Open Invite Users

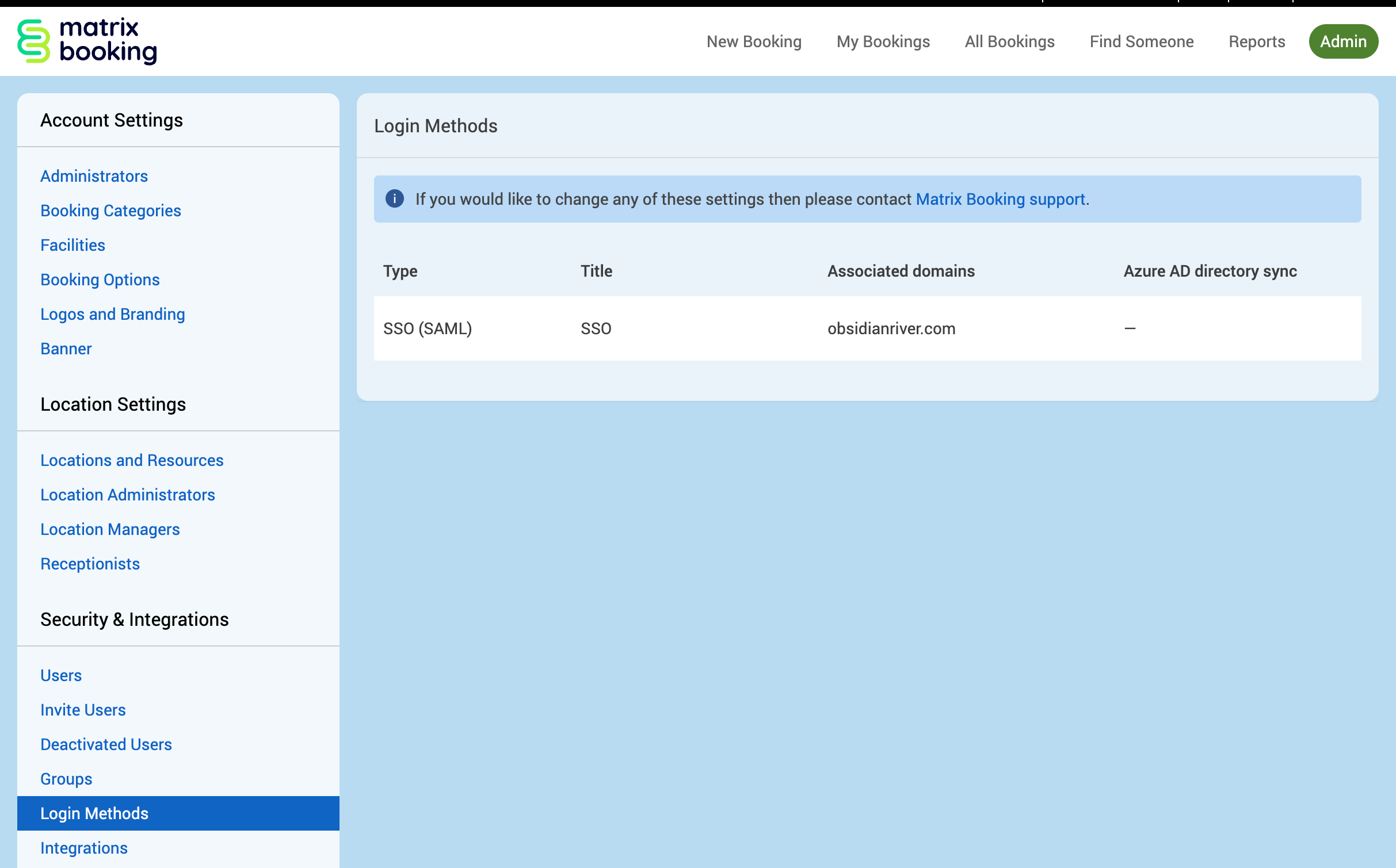click(x=83, y=710)
